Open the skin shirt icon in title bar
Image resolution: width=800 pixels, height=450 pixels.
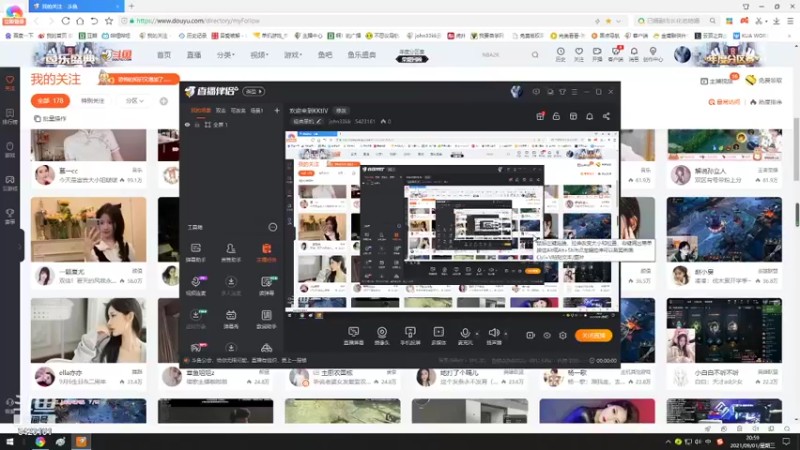[562, 92]
